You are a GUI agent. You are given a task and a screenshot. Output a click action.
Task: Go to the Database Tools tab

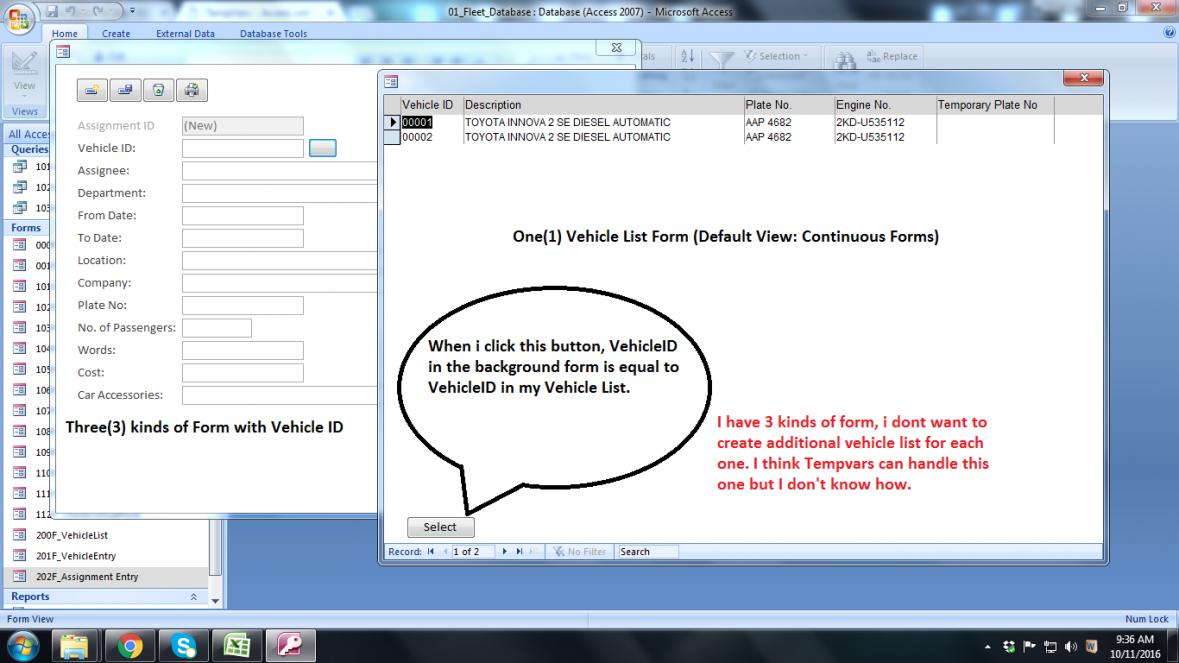[x=273, y=34]
